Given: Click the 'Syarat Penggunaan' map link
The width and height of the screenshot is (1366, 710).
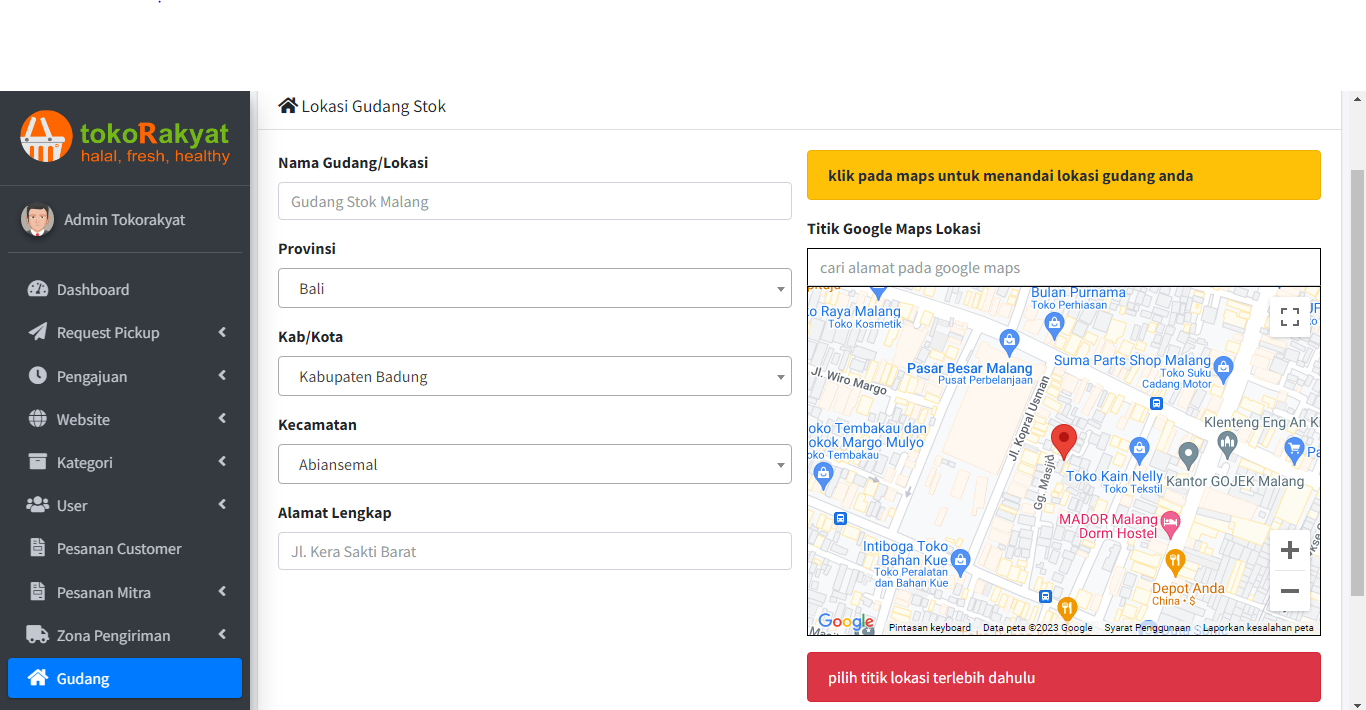Looking at the screenshot, I should 1147,628.
